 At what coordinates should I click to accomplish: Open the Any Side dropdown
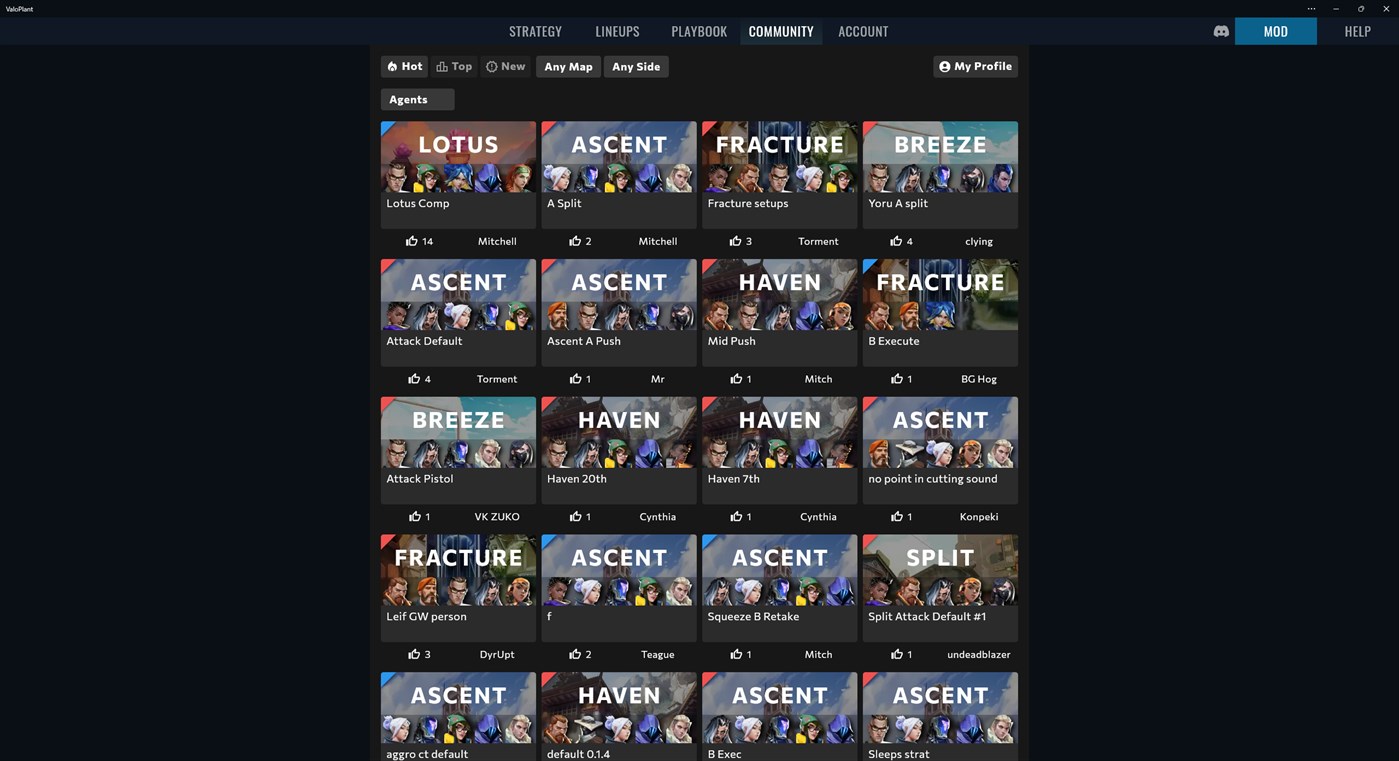tap(636, 66)
